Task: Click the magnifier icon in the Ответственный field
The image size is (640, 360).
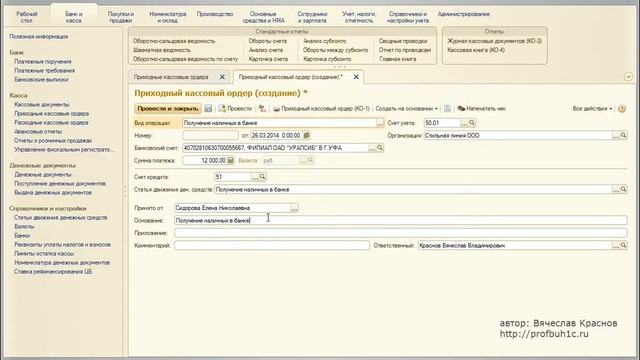Action: pos(623,245)
